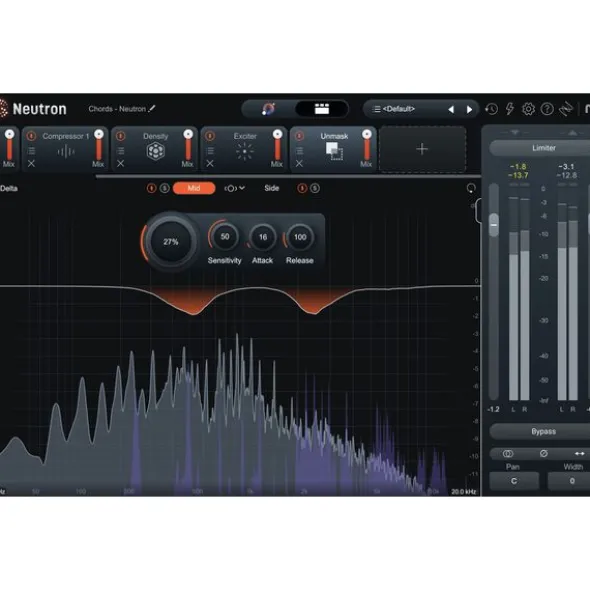Solo the Side channel

315,188
